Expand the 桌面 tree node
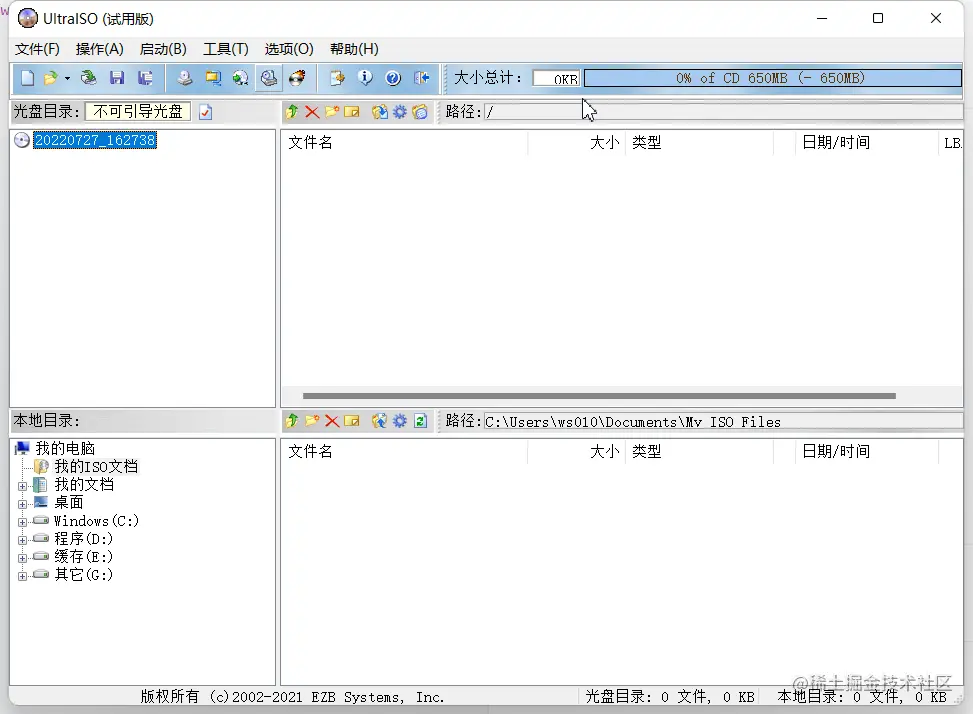The height and width of the screenshot is (714, 973). [x=22, y=504]
